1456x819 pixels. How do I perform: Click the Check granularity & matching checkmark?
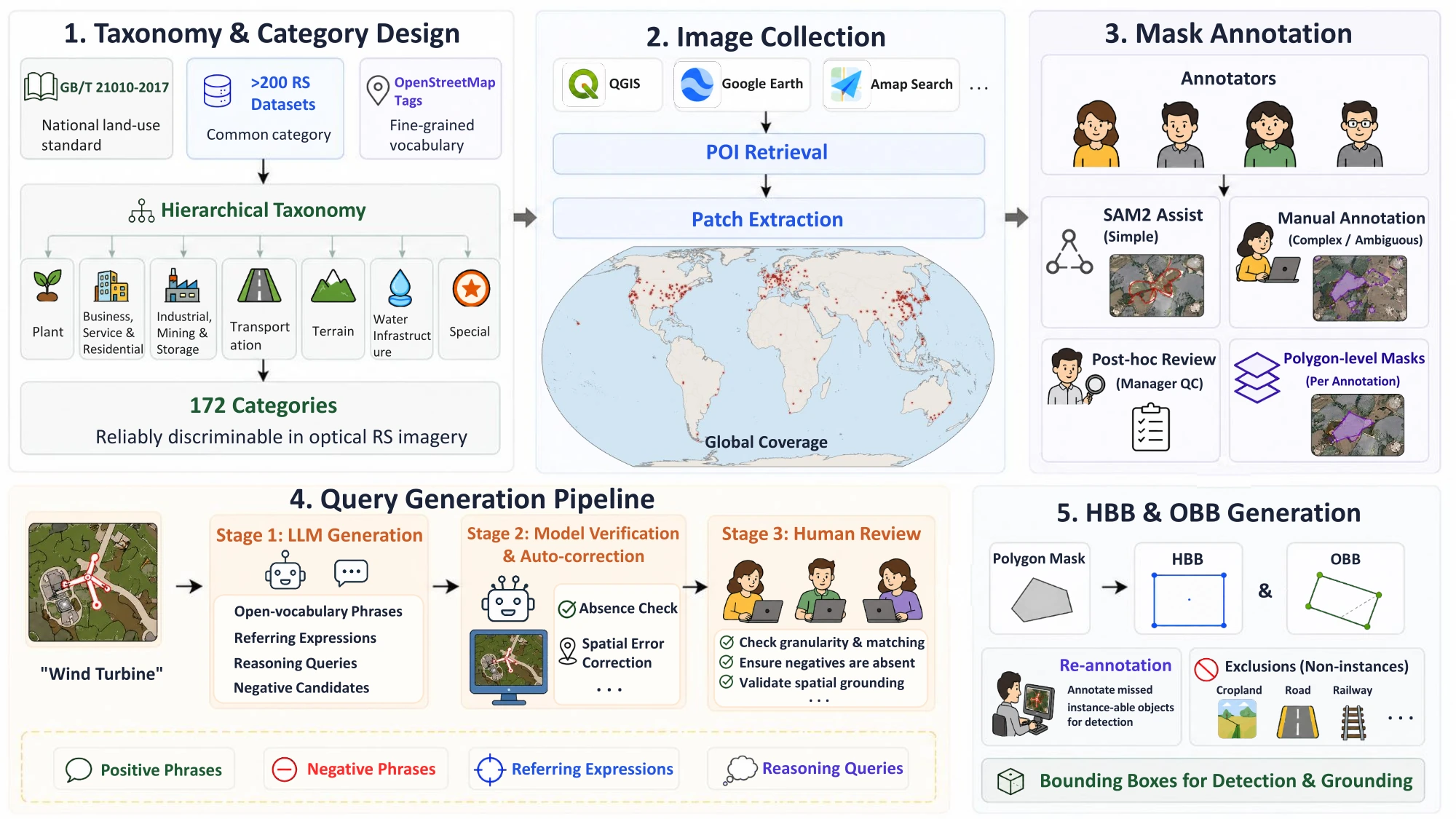point(727,642)
